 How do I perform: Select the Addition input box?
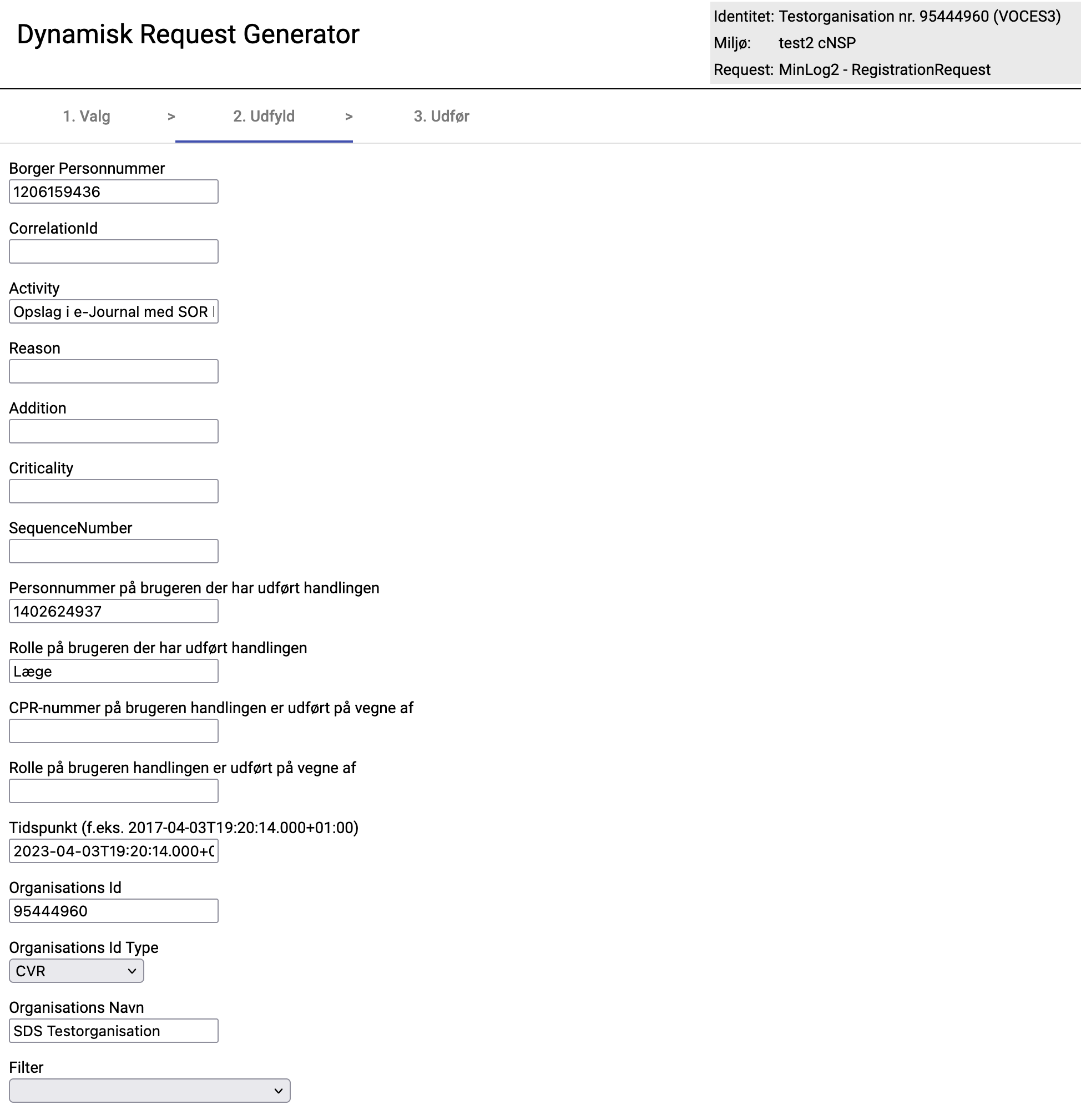tap(113, 432)
